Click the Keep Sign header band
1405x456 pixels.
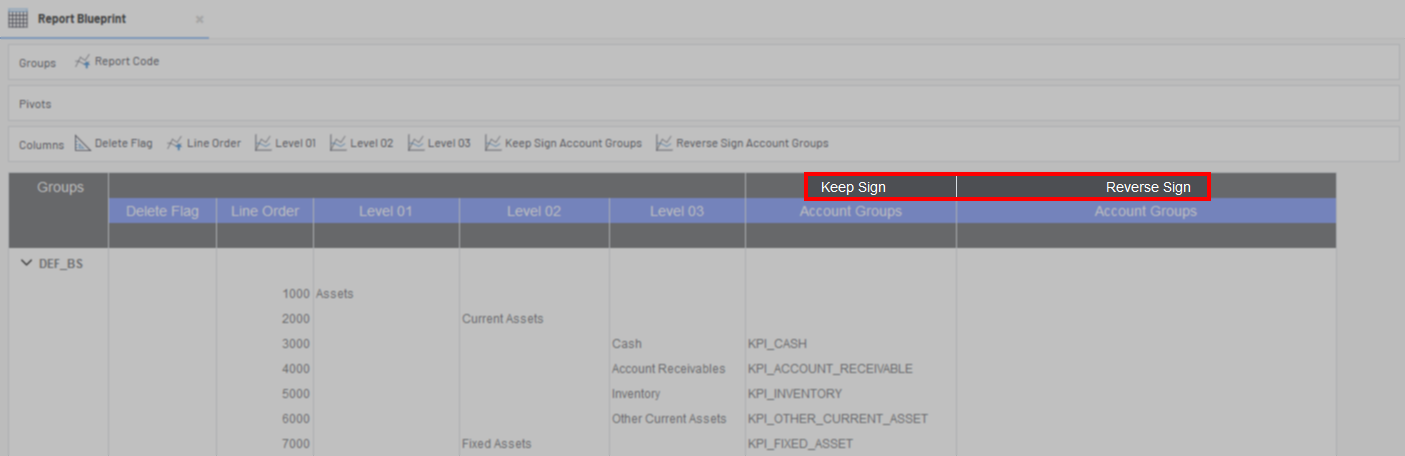pos(852,187)
